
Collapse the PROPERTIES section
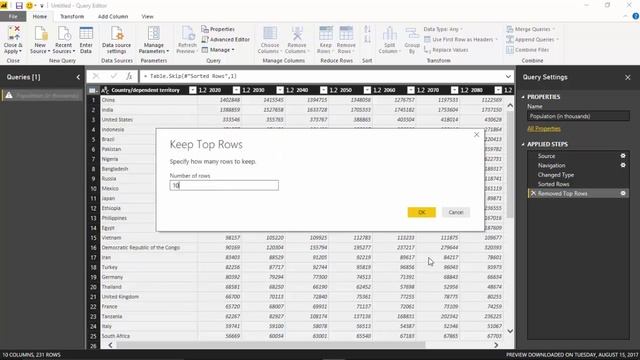pyautogui.click(x=523, y=97)
